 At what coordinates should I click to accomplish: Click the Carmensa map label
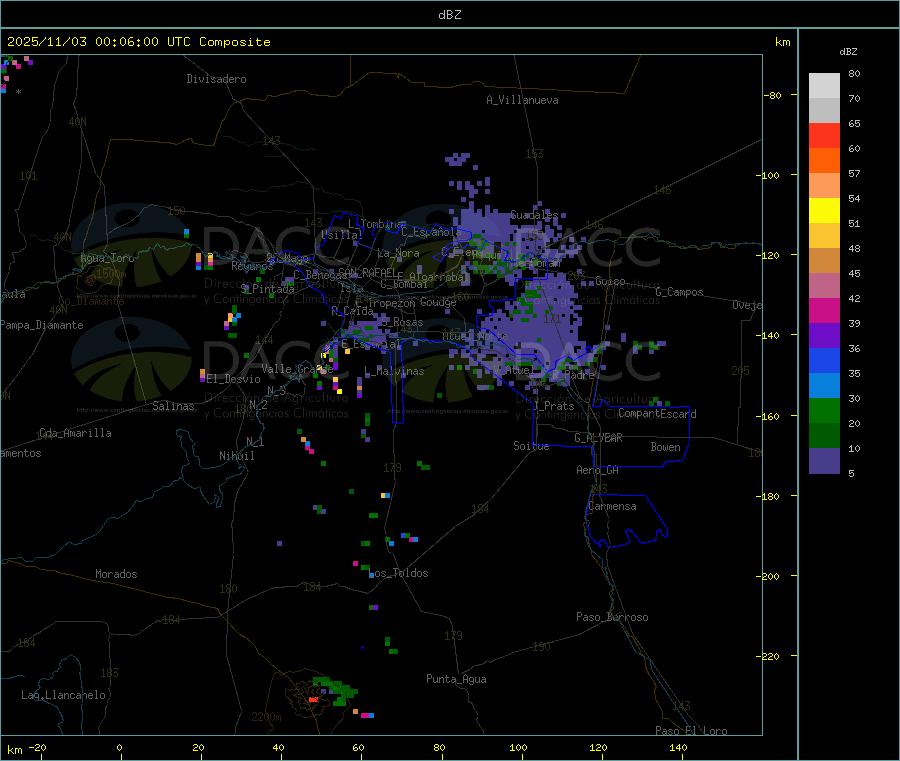[x=612, y=506]
